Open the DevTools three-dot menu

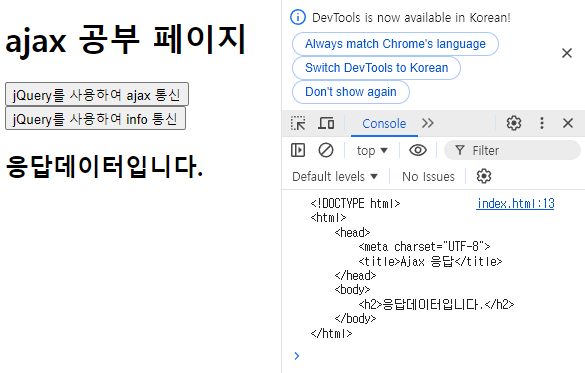coord(542,123)
